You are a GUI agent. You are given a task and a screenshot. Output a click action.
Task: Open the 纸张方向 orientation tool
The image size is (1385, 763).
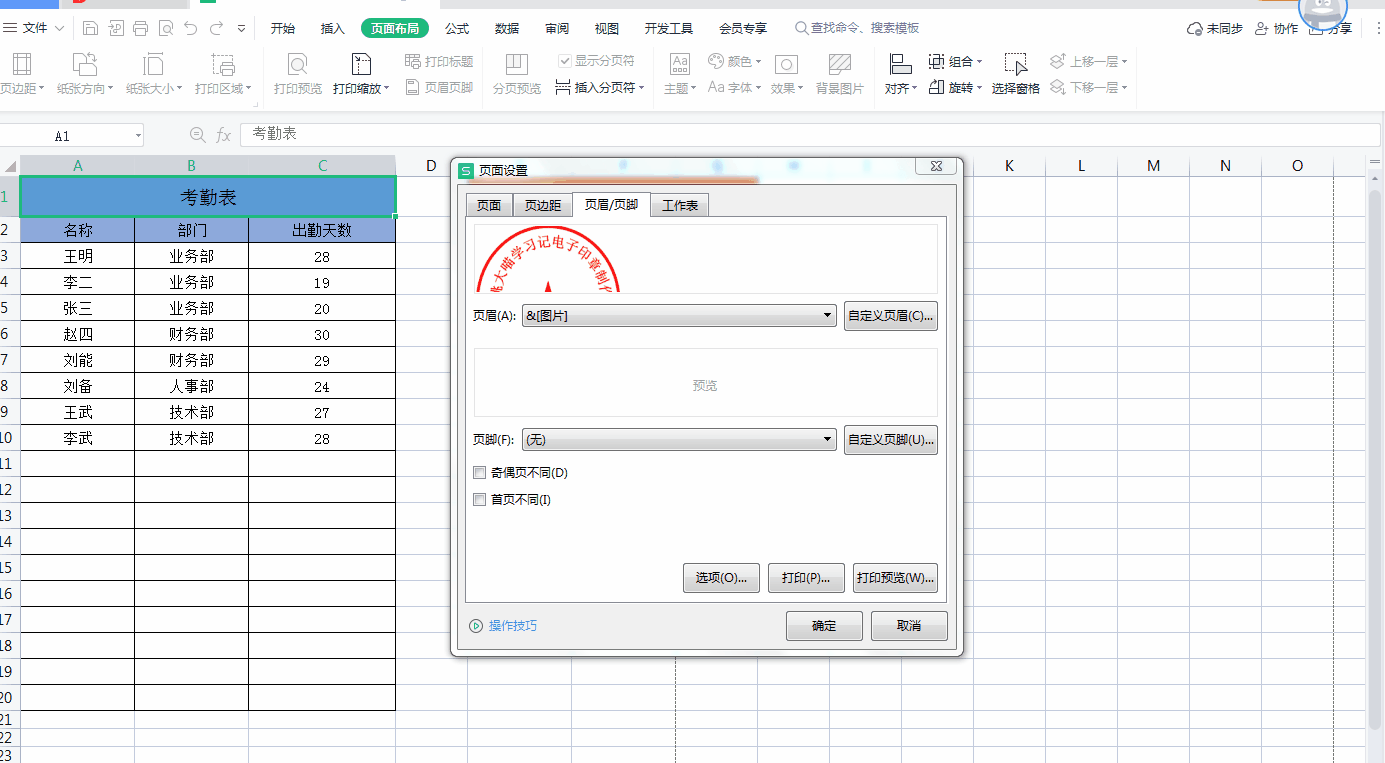85,75
